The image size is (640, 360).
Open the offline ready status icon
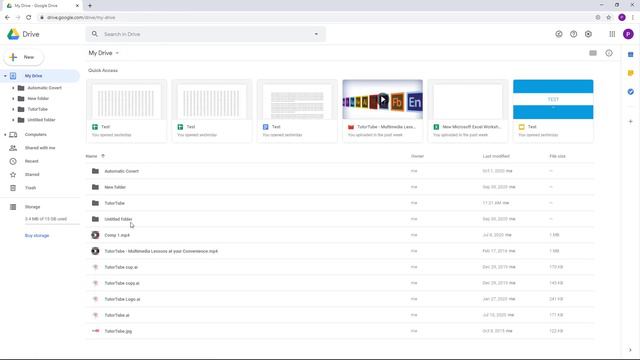tap(559, 34)
